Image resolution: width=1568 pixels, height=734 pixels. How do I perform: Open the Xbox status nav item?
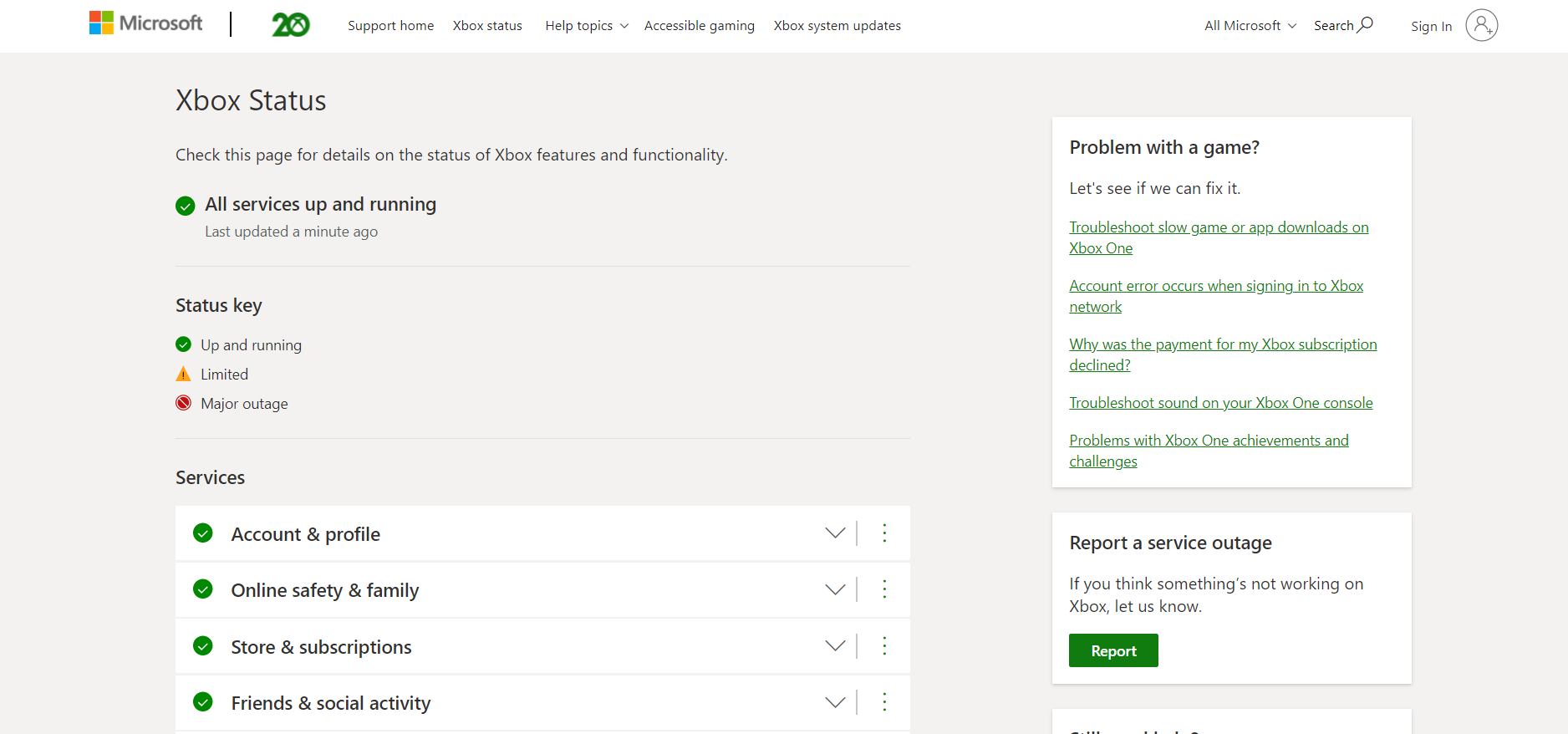pos(487,26)
